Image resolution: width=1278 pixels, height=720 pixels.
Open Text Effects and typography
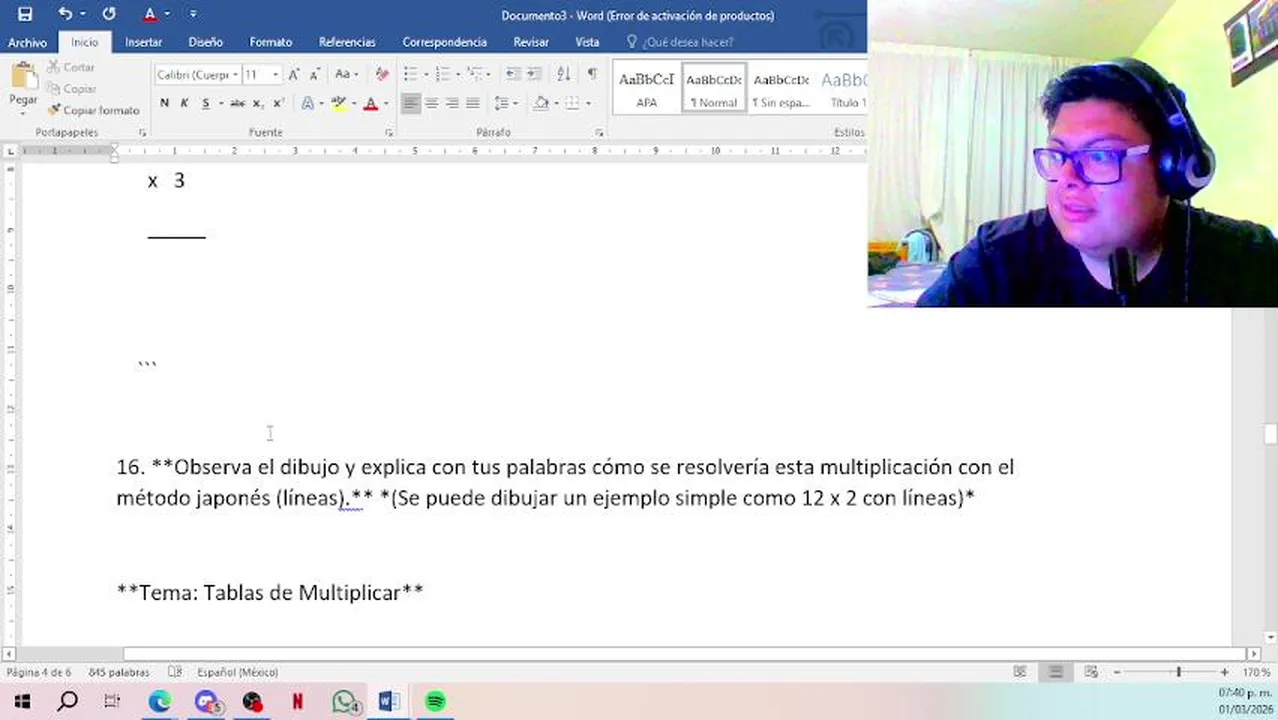click(x=308, y=103)
